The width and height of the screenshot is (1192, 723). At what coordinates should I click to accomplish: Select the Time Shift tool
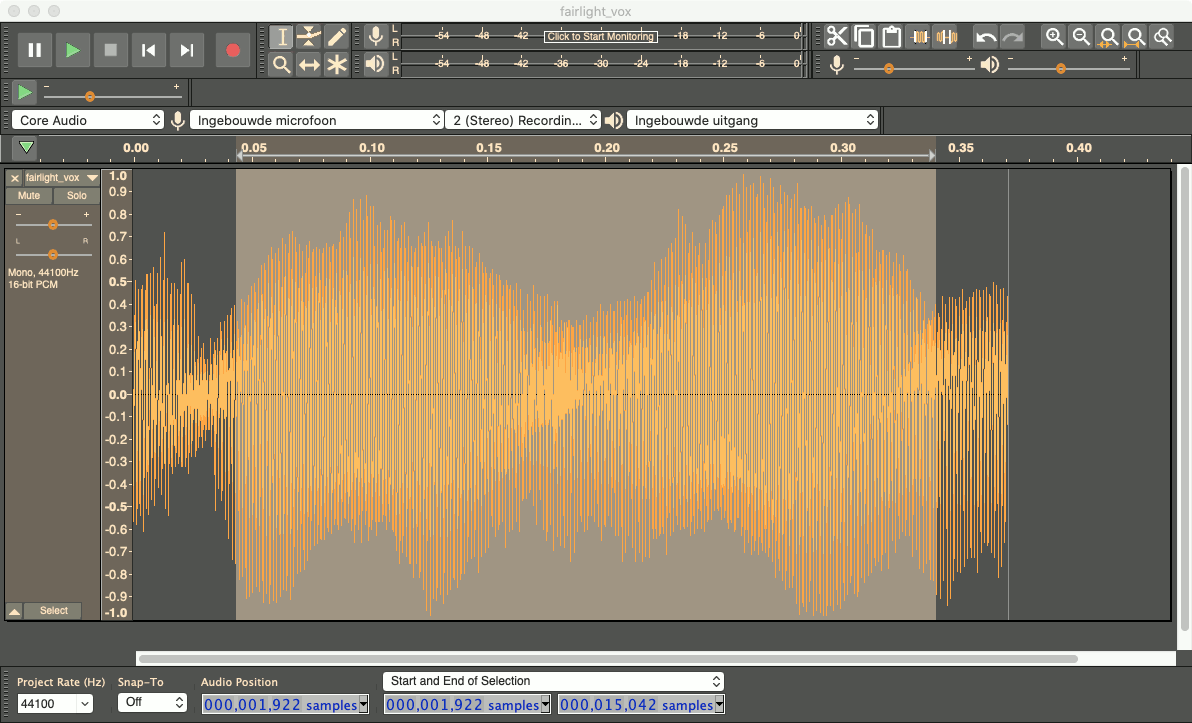[309, 65]
